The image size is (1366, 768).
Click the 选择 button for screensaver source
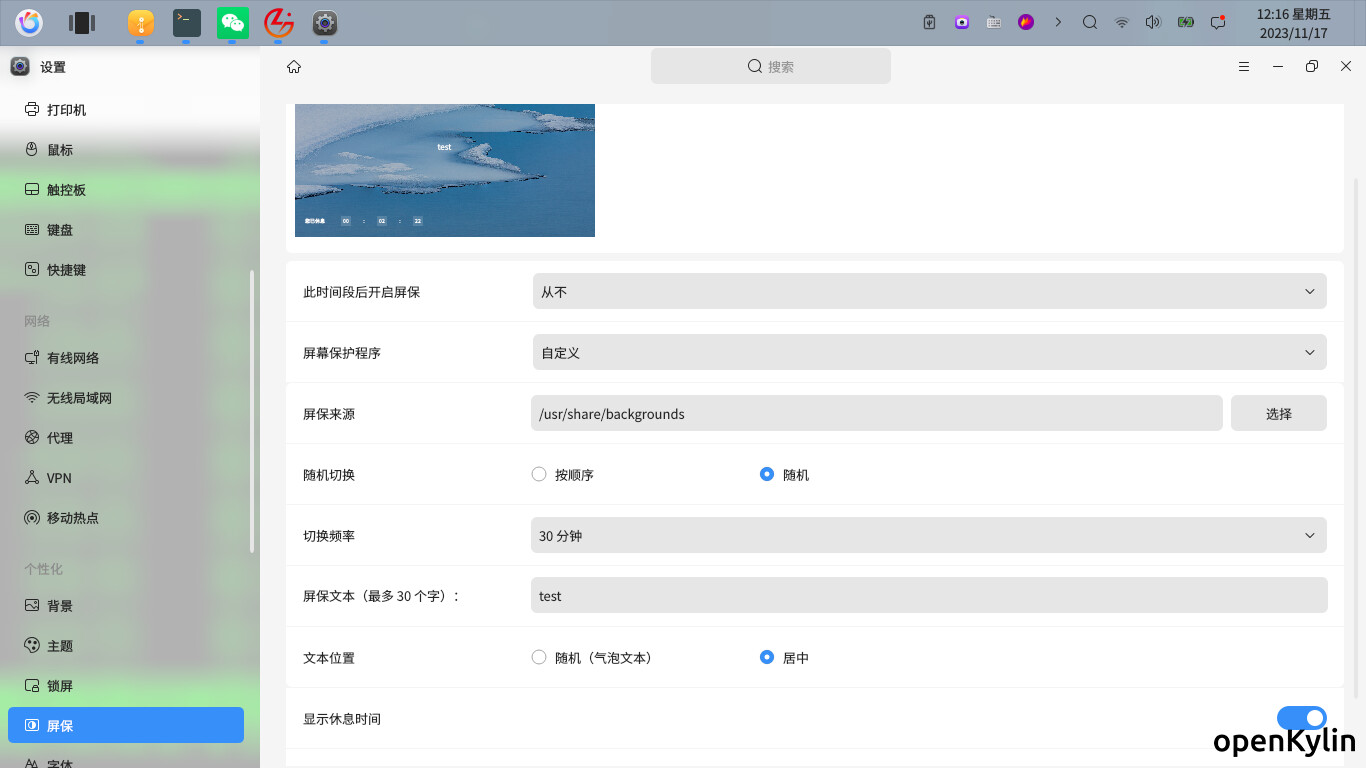pos(1278,414)
